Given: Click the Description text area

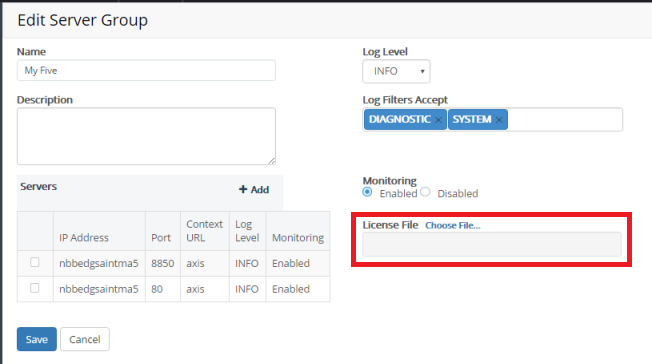Looking at the screenshot, I should coord(146,136).
